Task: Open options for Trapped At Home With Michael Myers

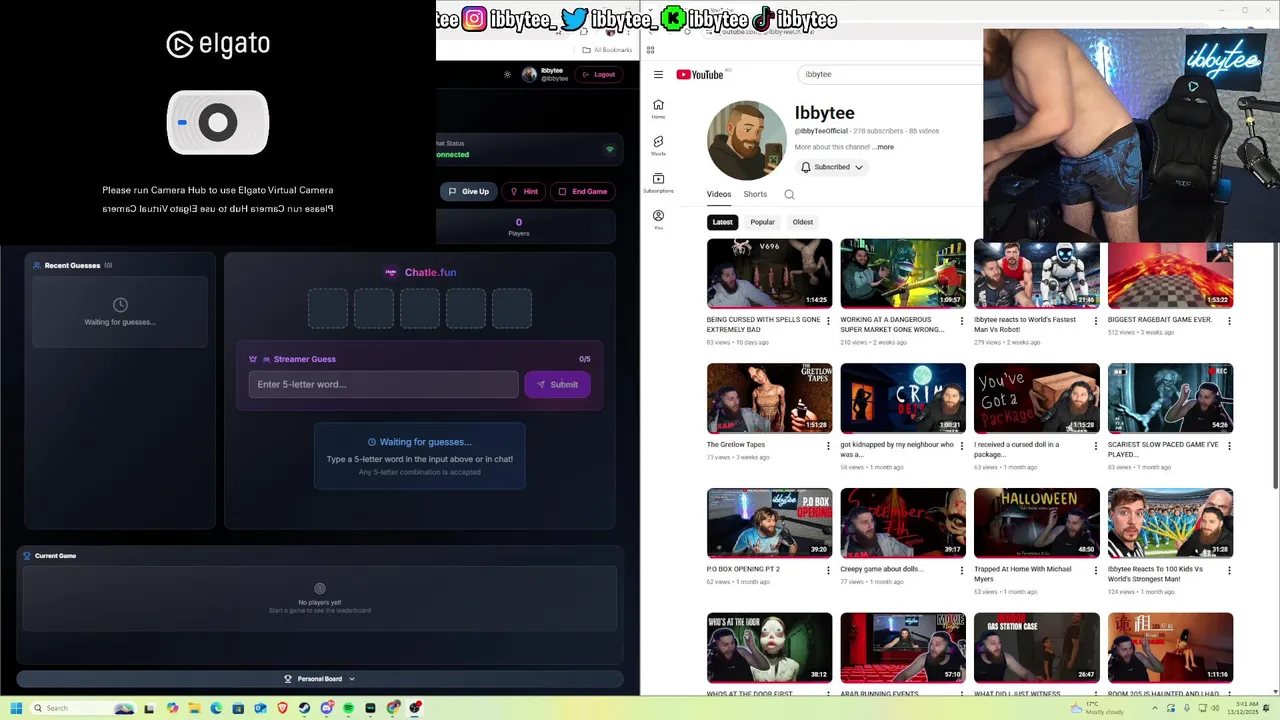Action: (x=1096, y=571)
